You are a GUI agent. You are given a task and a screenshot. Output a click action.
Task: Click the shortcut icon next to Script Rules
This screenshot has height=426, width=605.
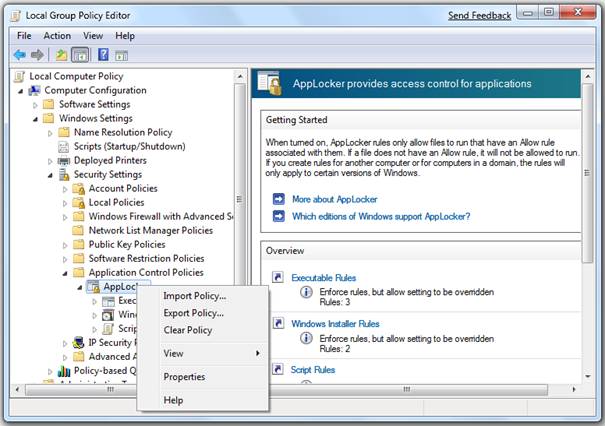278,369
